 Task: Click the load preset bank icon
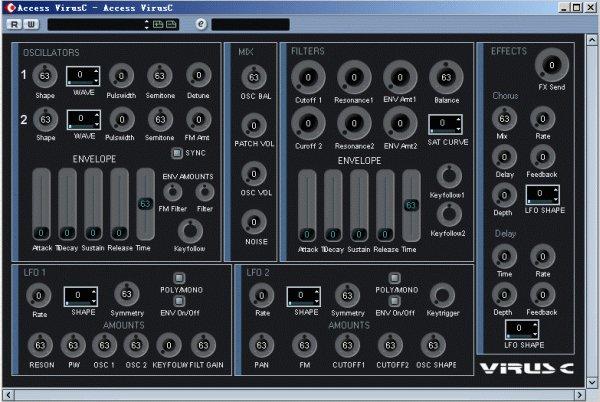[x=158, y=24]
